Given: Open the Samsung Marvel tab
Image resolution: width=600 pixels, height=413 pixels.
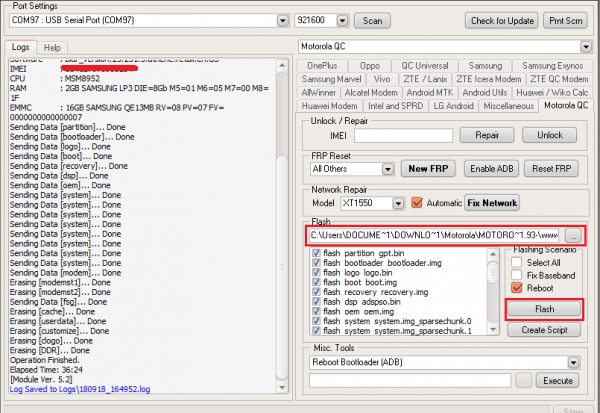Looking at the screenshot, I should pos(331,79).
